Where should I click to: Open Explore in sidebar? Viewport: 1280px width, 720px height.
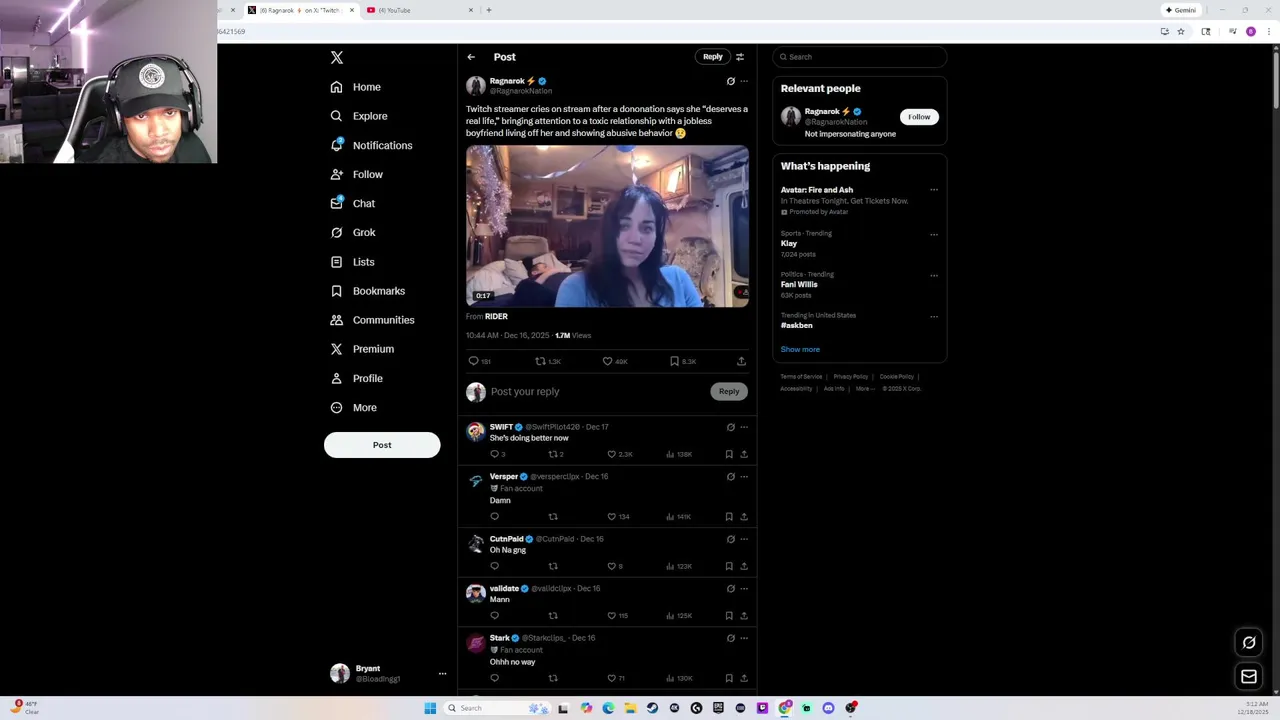(x=359, y=116)
